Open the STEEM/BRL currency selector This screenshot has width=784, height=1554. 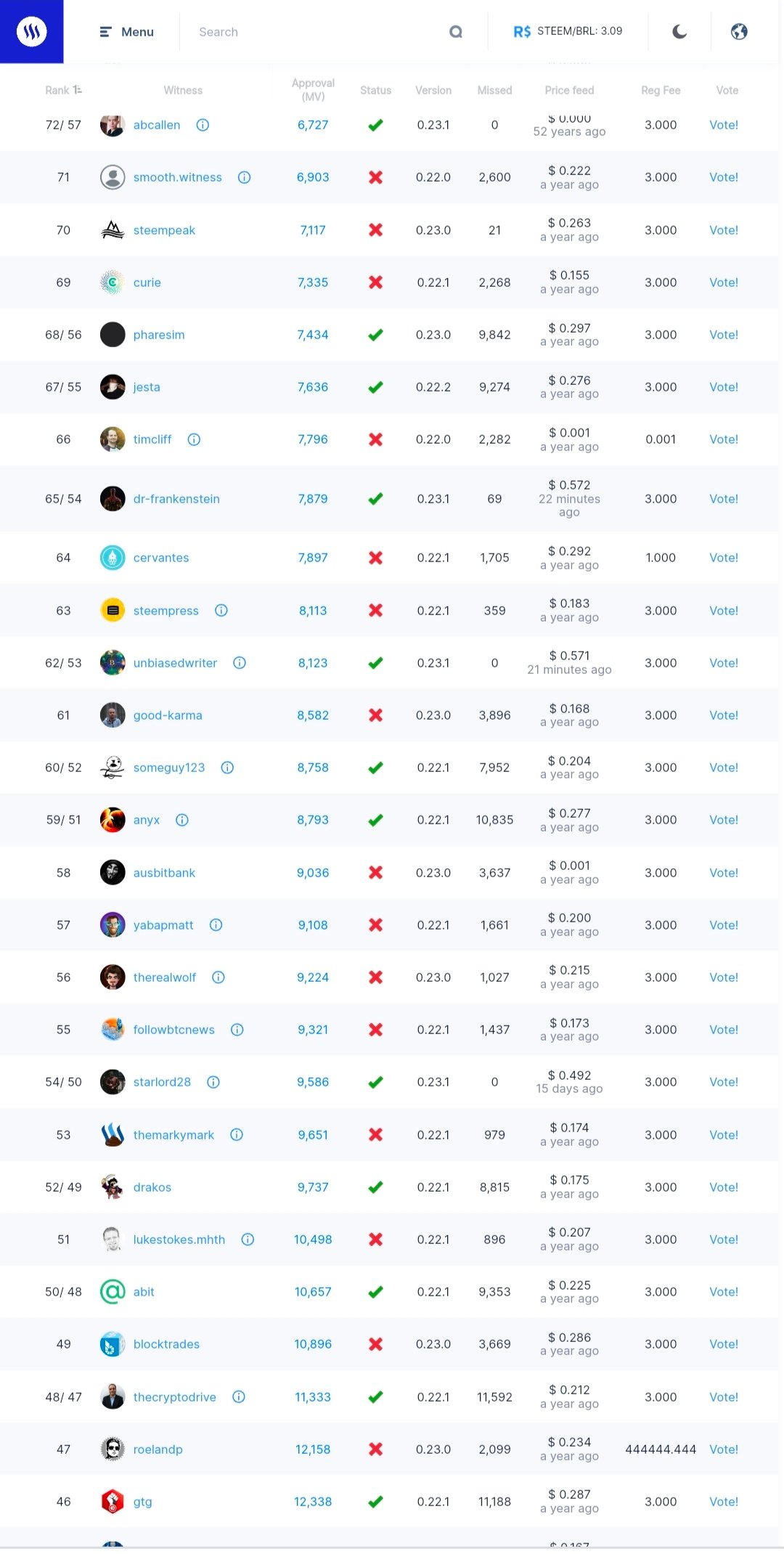[x=568, y=31]
